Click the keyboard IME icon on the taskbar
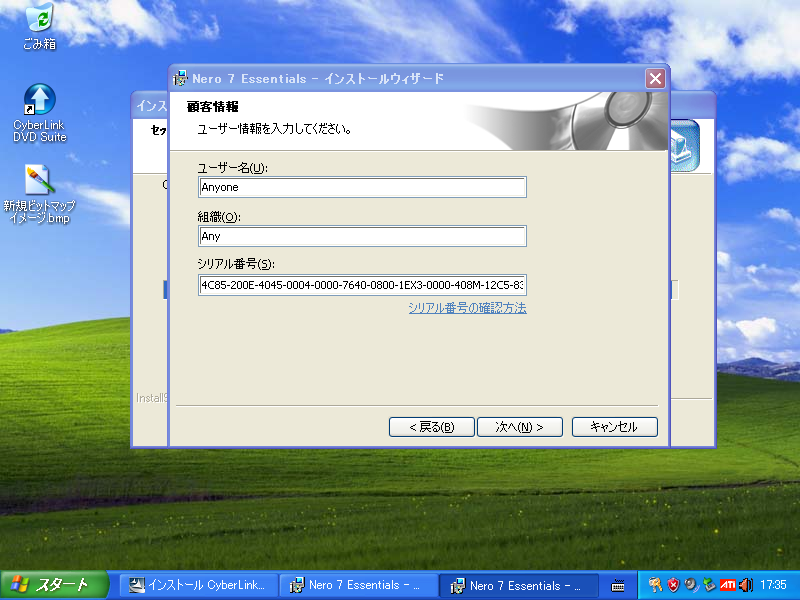The height and width of the screenshot is (600, 800). coord(617,585)
